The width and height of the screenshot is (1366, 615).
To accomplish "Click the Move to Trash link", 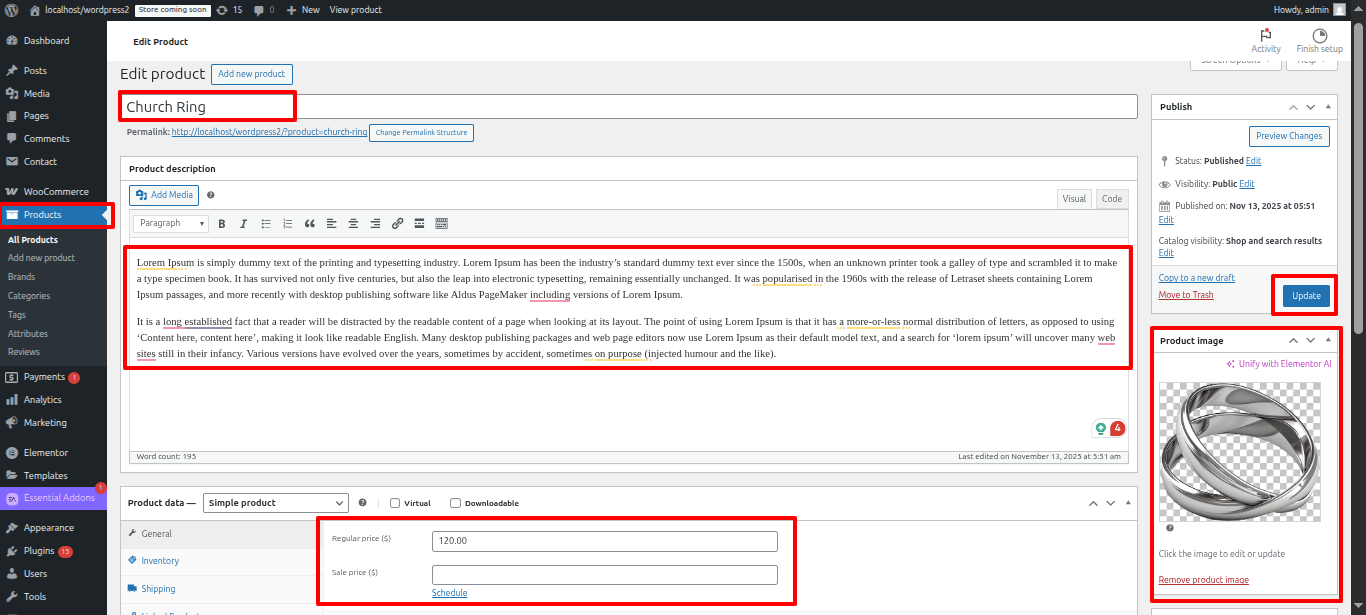I will pos(1185,295).
